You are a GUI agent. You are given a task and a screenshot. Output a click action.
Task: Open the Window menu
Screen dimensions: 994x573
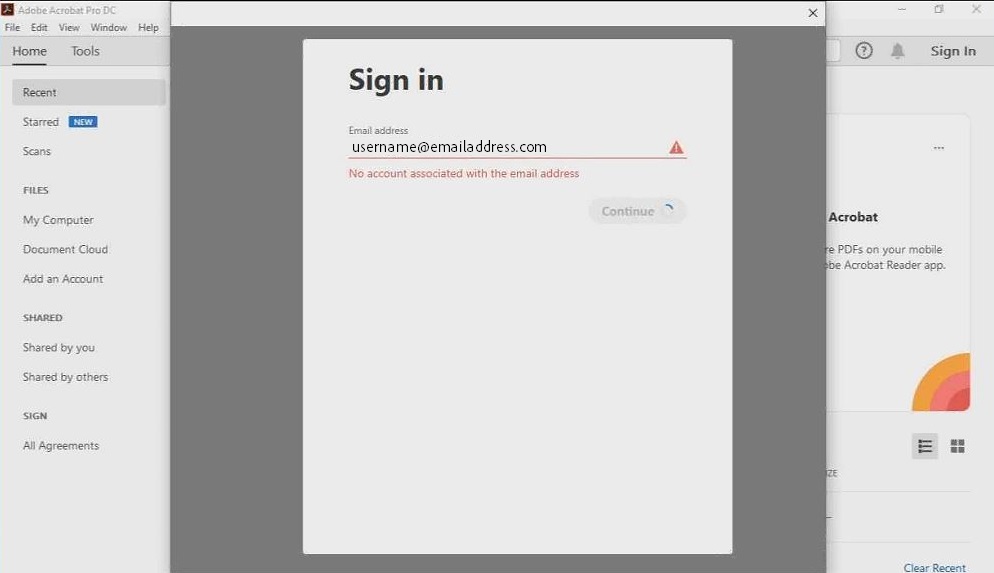point(108,27)
